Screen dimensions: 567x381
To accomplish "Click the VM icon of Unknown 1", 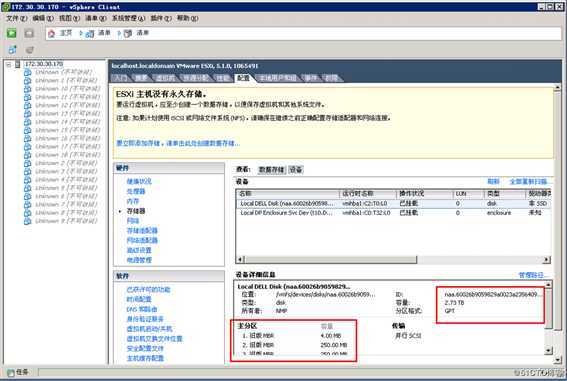I will [x=27, y=80].
